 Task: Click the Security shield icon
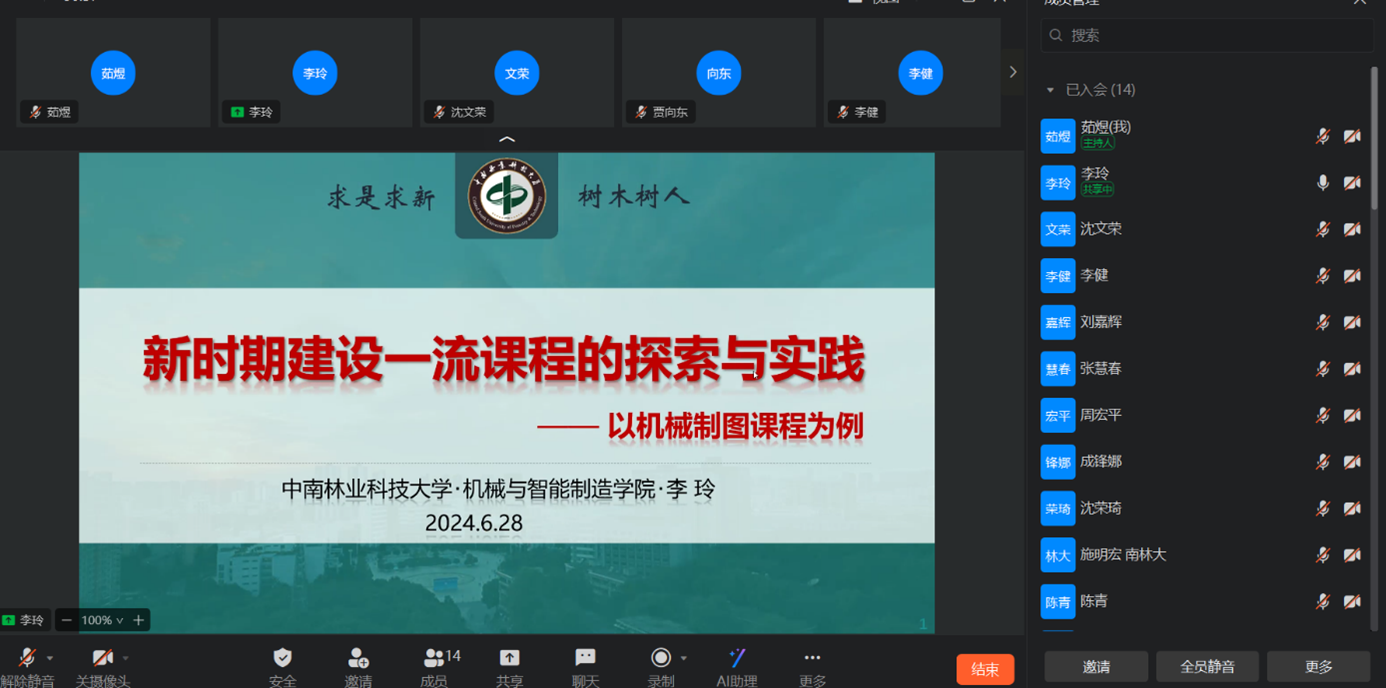pyautogui.click(x=283, y=658)
